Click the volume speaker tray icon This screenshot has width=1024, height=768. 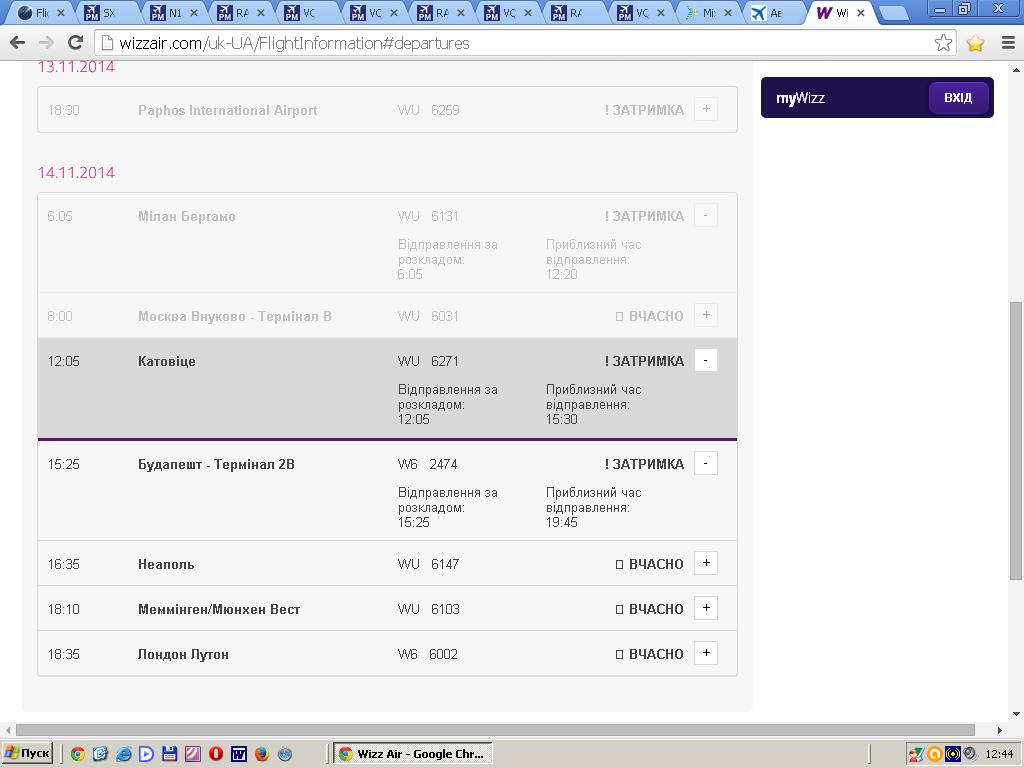(969, 754)
